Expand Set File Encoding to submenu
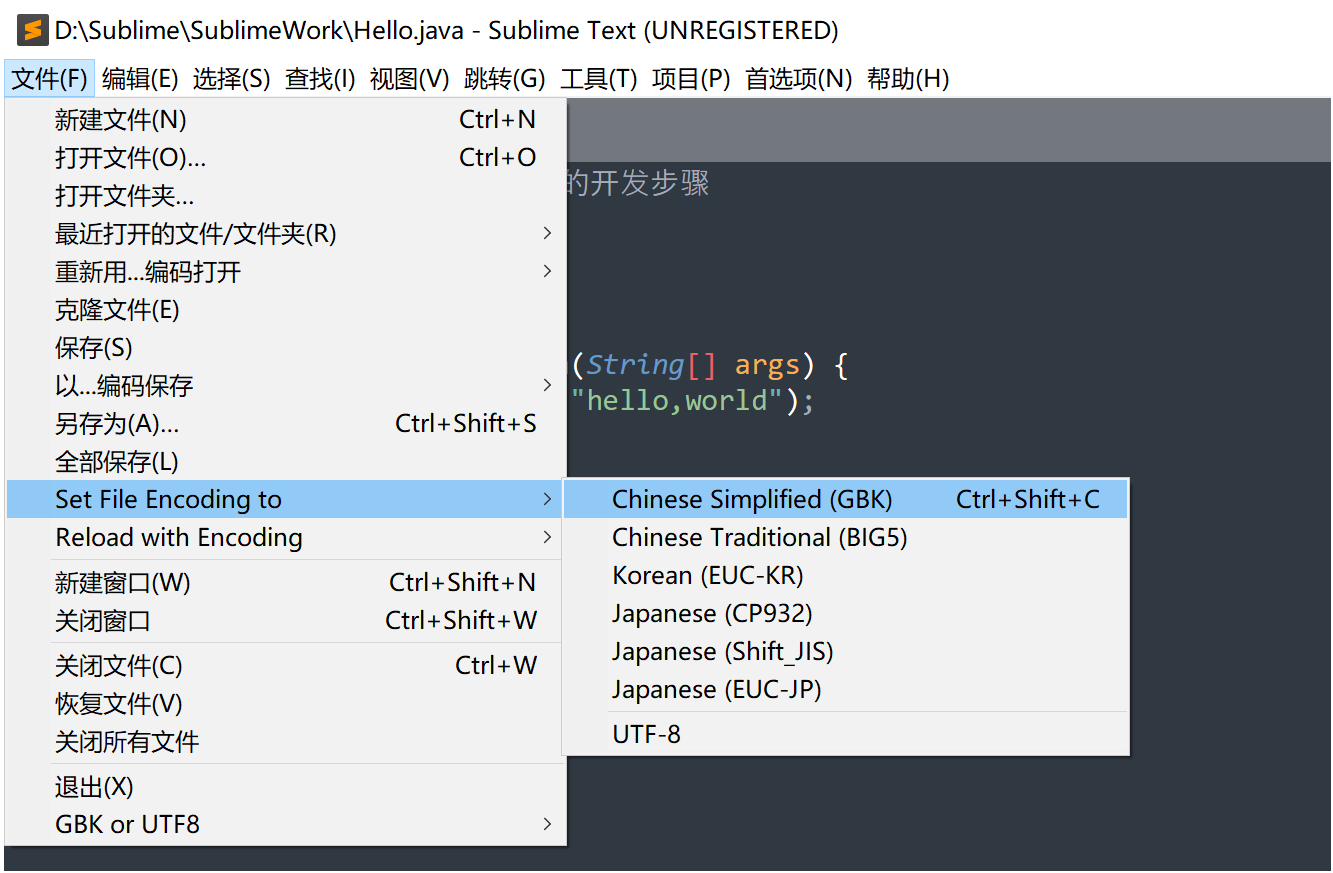The image size is (1333, 873). tap(286, 499)
